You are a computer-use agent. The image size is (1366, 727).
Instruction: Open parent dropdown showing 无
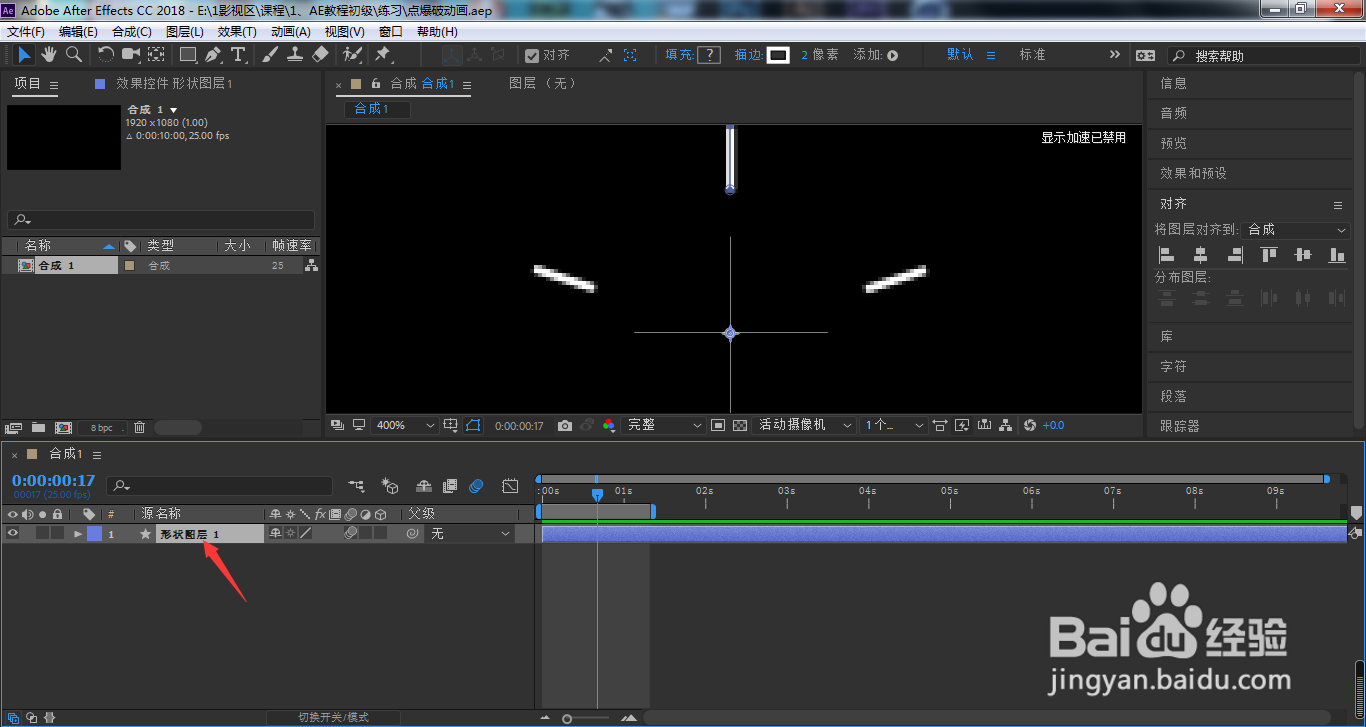tap(470, 534)
